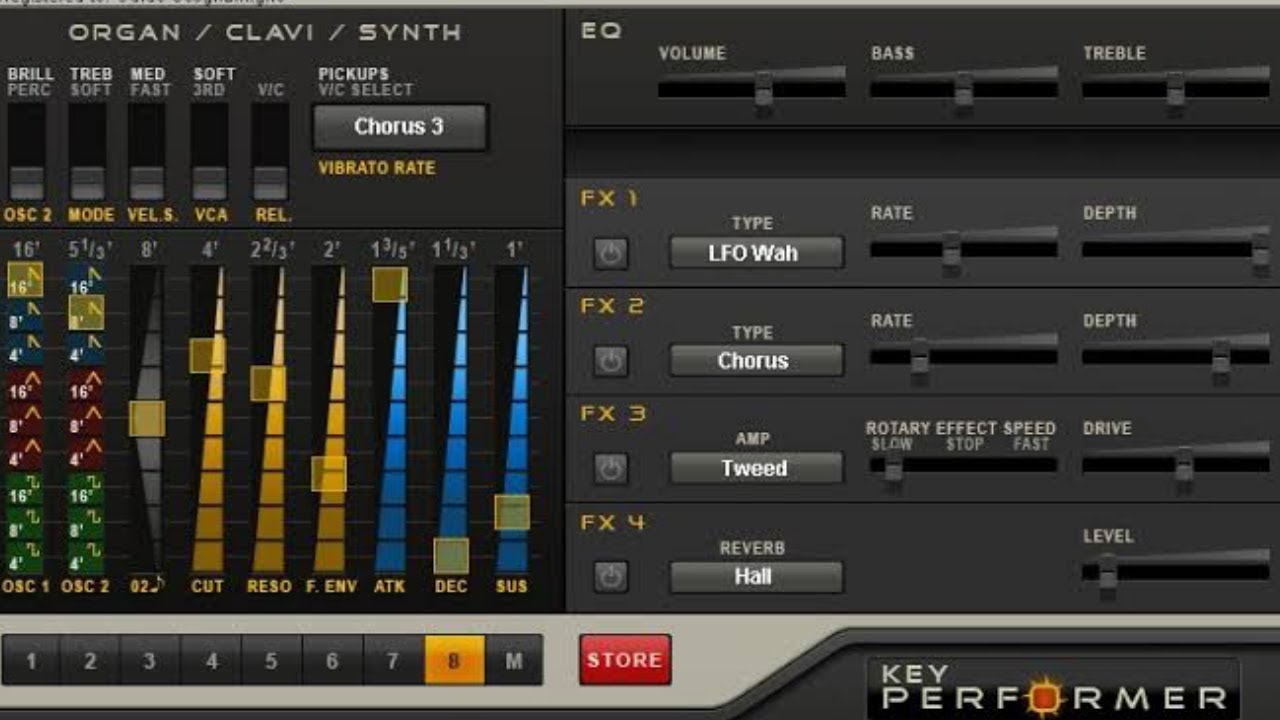Open FX 3 amp selector Tweed
1280x720 pixels.
point(756,468)
